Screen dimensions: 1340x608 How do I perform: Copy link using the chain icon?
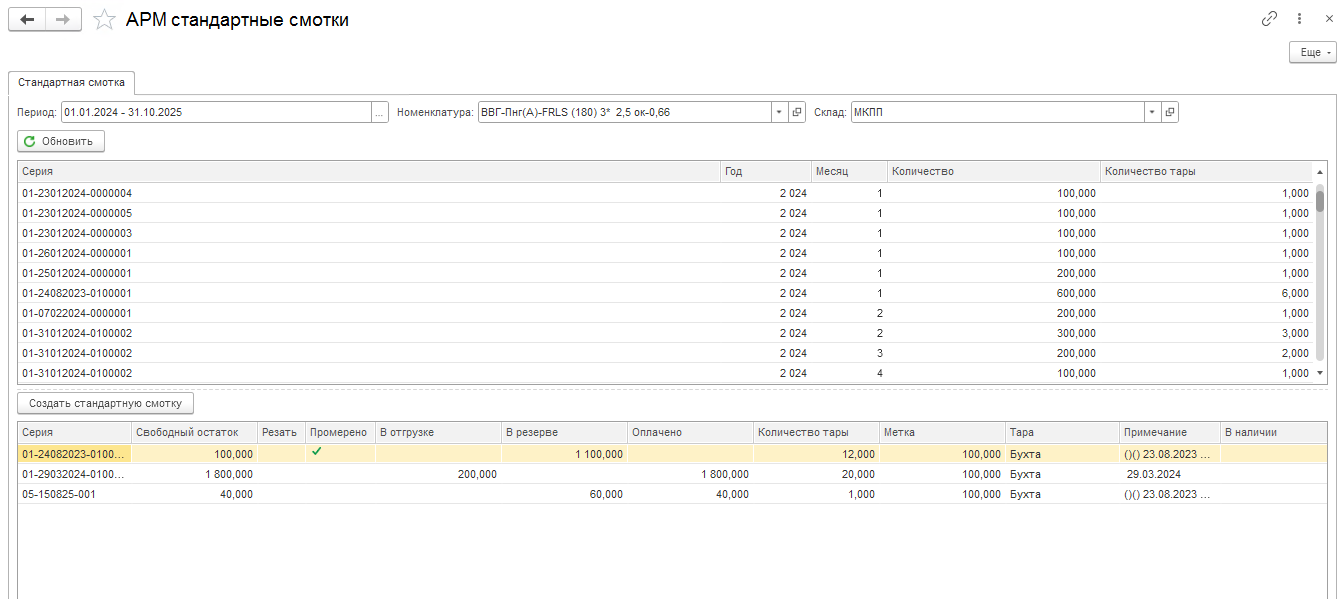tap(1269, 19)
